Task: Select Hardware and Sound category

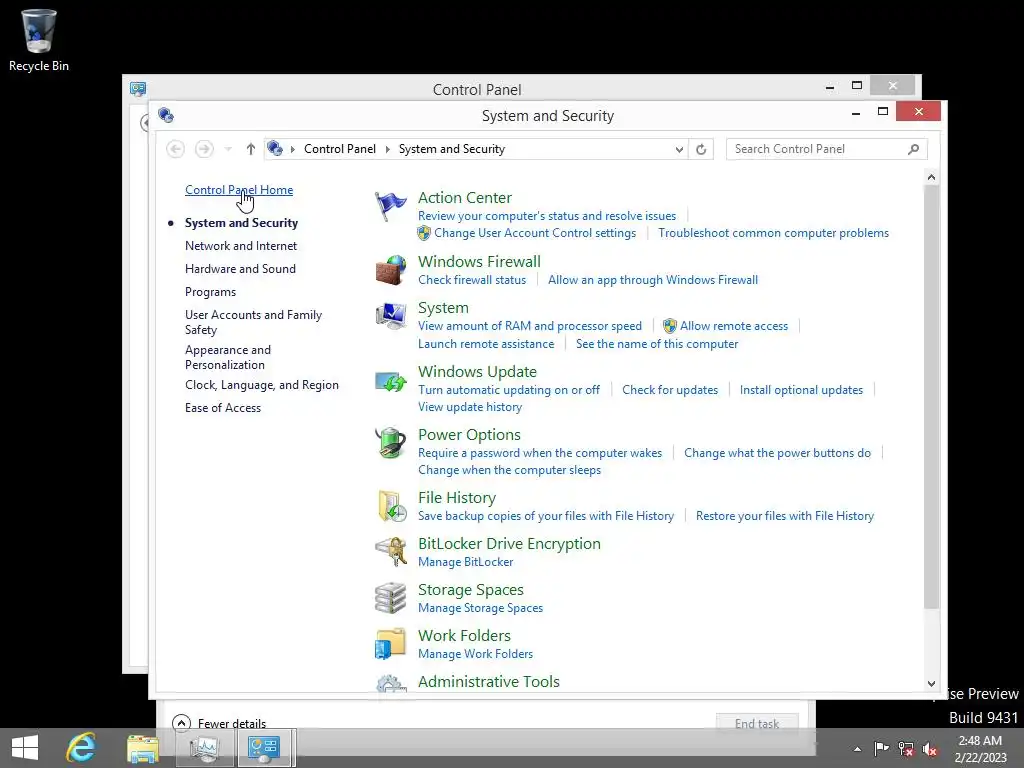Action: click(x=240, y=268)
